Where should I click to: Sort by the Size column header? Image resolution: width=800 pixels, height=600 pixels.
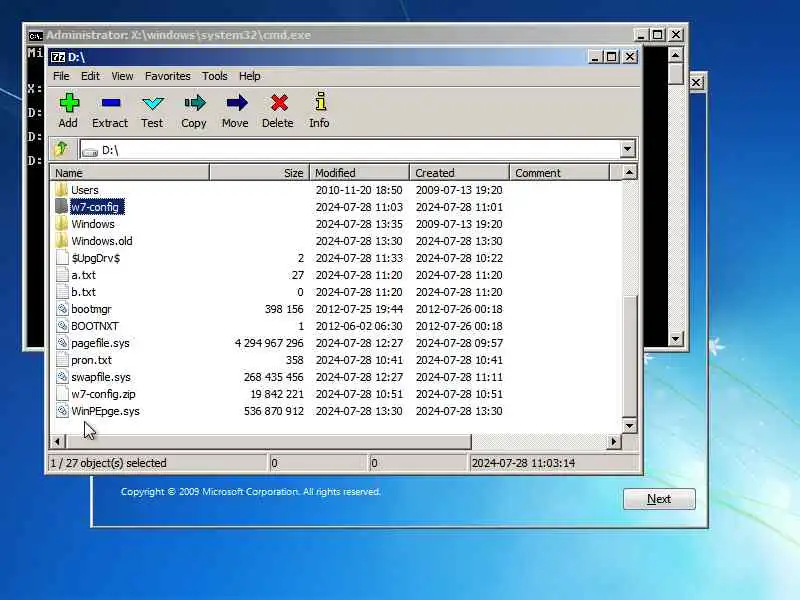pos(260,172)
